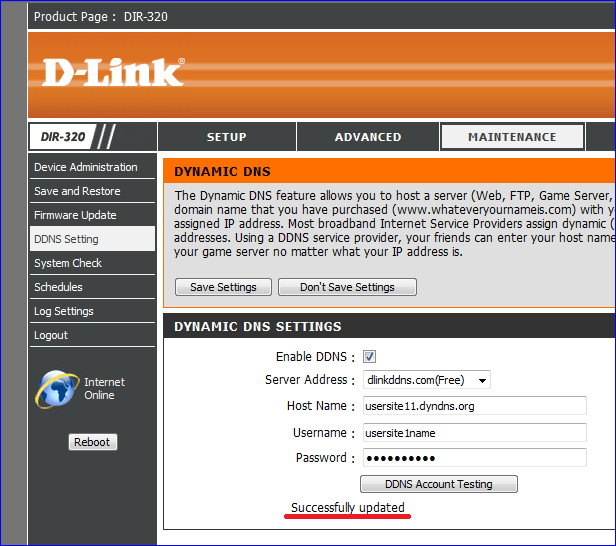Screen dimensions: 616x546
Task: Click the D-Link logo
Action: [113, 72]
